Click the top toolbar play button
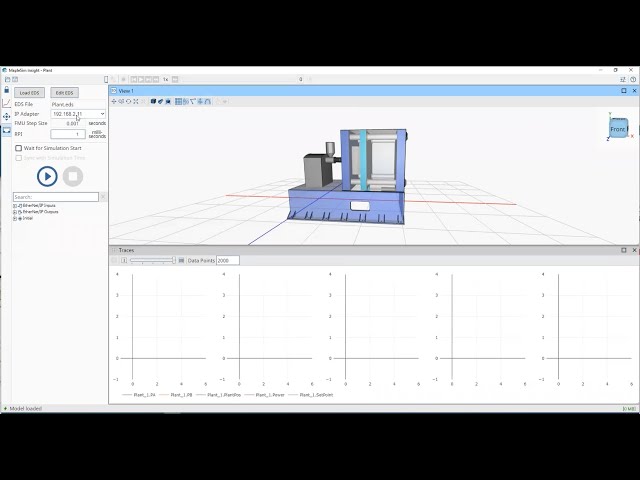The width and height of the screenshot is (640, 480). click(x=141, y=79)
